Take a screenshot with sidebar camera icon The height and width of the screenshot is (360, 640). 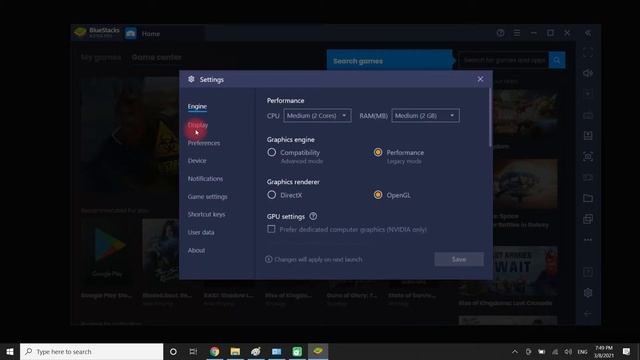coord(588,157)
